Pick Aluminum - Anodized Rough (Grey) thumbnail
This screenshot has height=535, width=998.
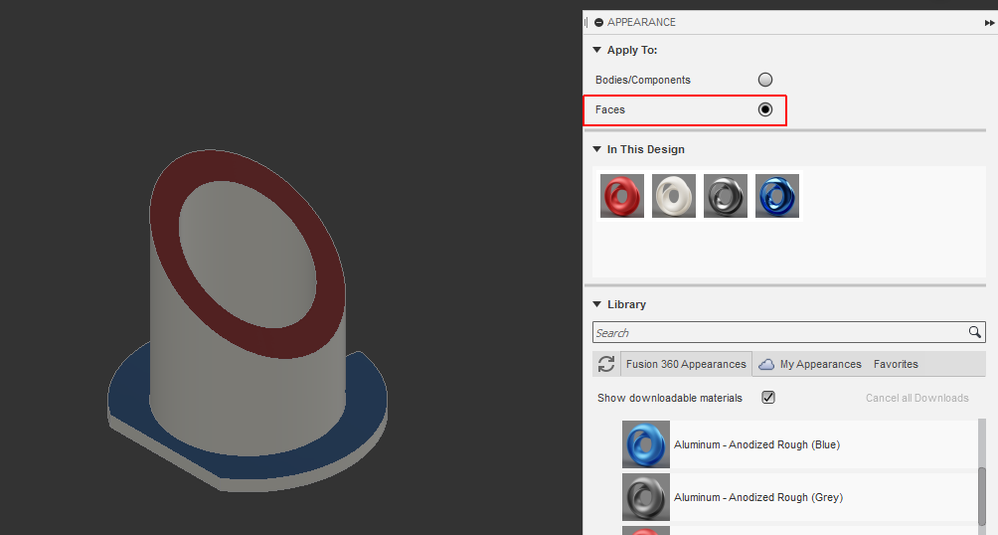click(x=645, y=497)
